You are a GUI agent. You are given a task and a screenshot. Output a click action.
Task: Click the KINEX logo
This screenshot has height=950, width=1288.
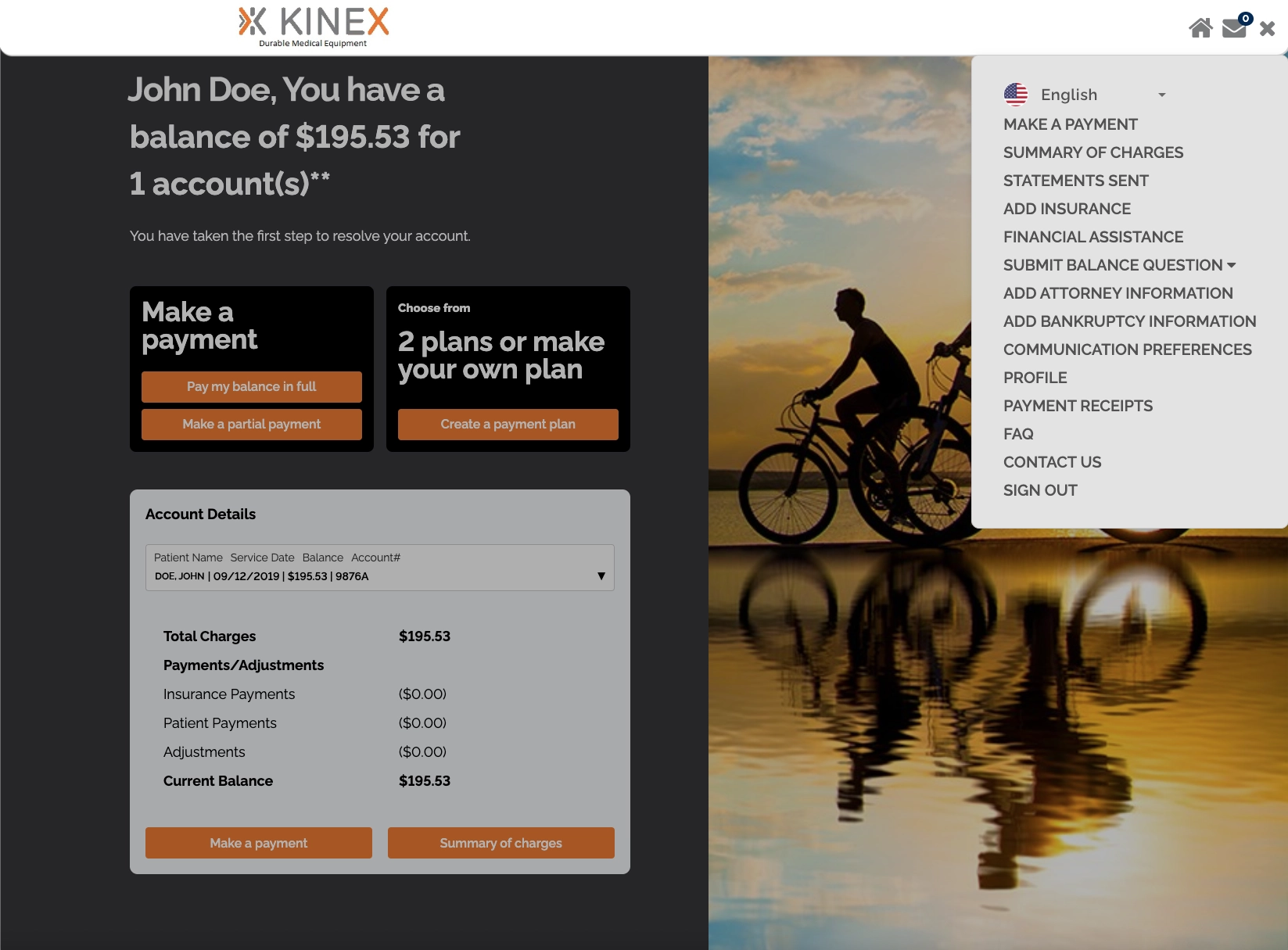pos(313,27)
